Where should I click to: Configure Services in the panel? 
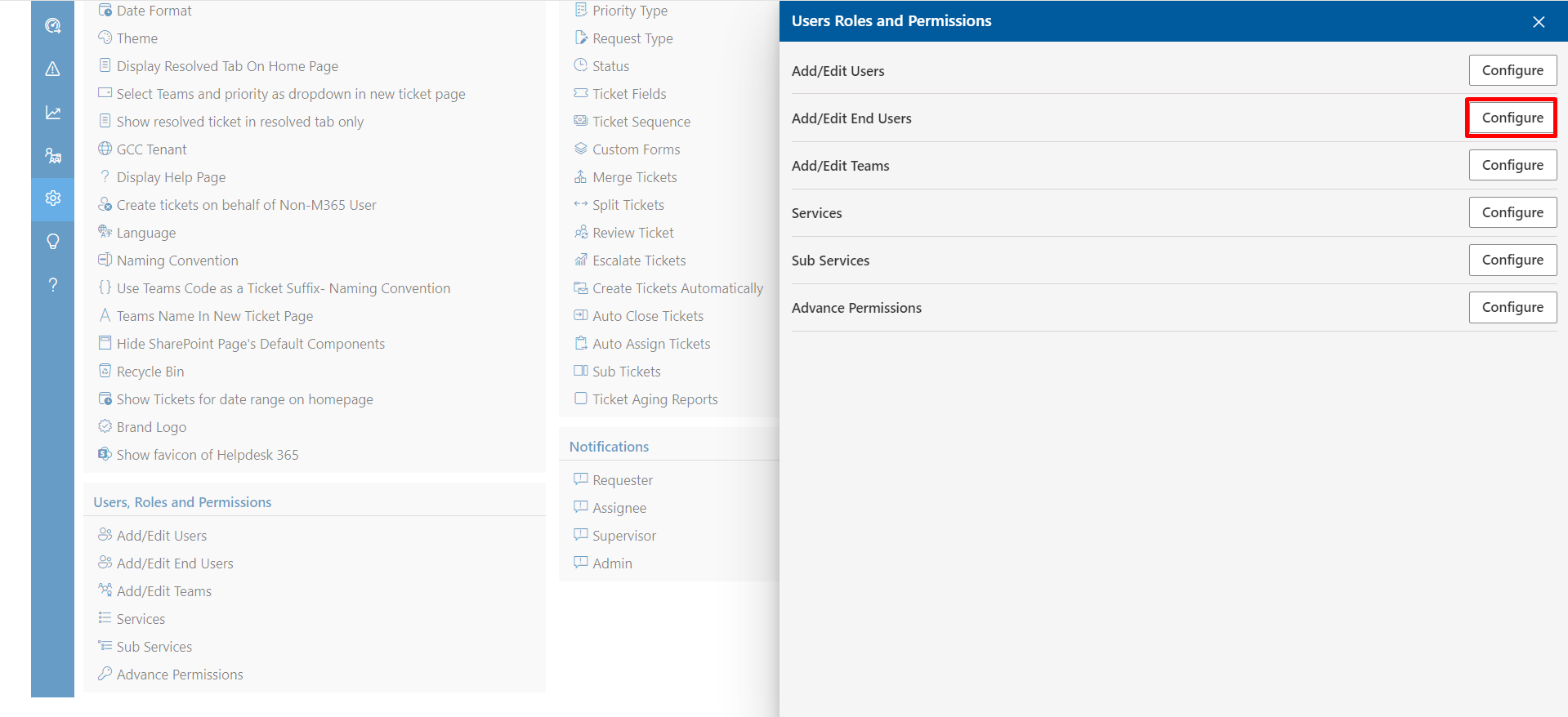1512,212
